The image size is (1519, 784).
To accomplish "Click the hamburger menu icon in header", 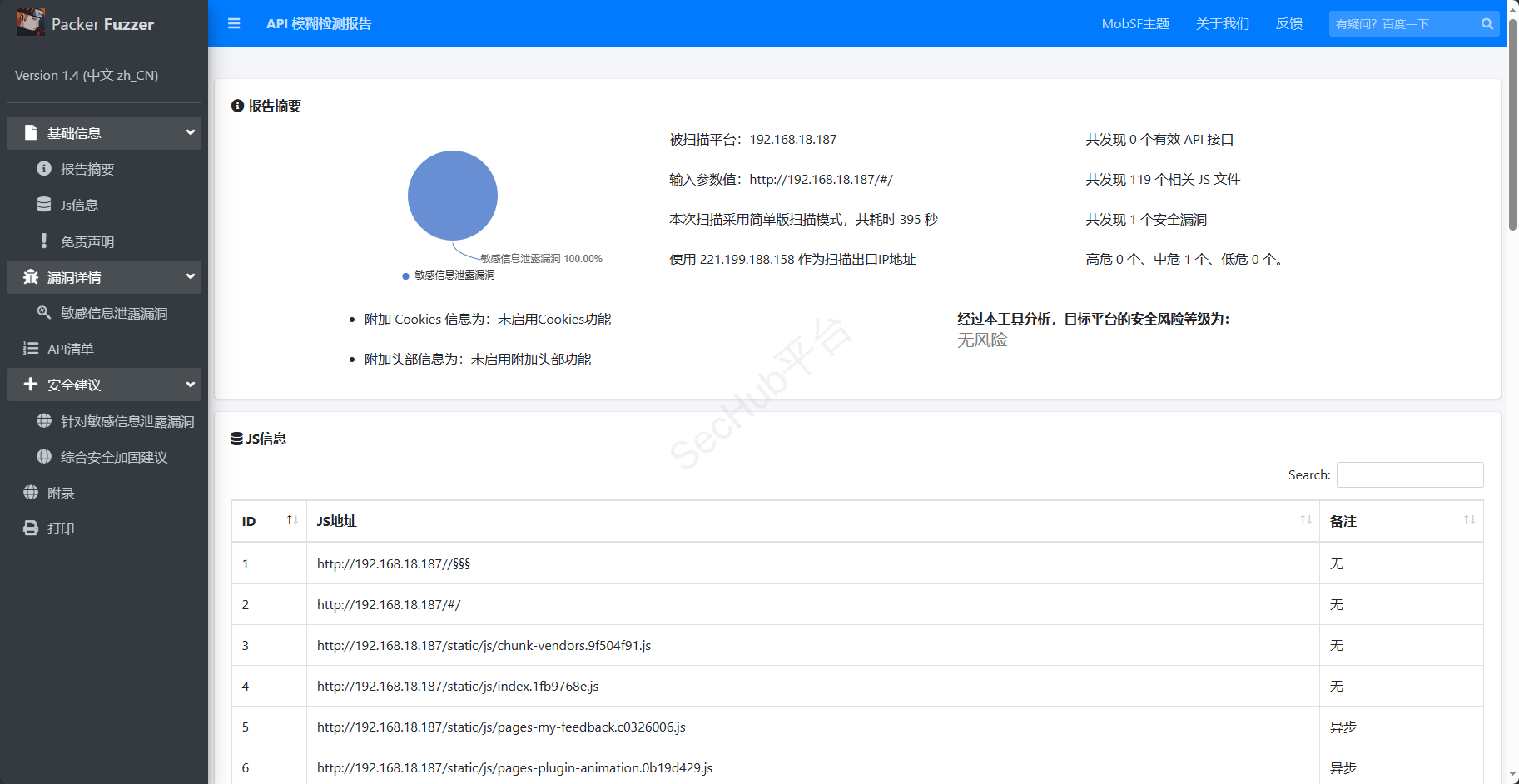I will [234, 24].
